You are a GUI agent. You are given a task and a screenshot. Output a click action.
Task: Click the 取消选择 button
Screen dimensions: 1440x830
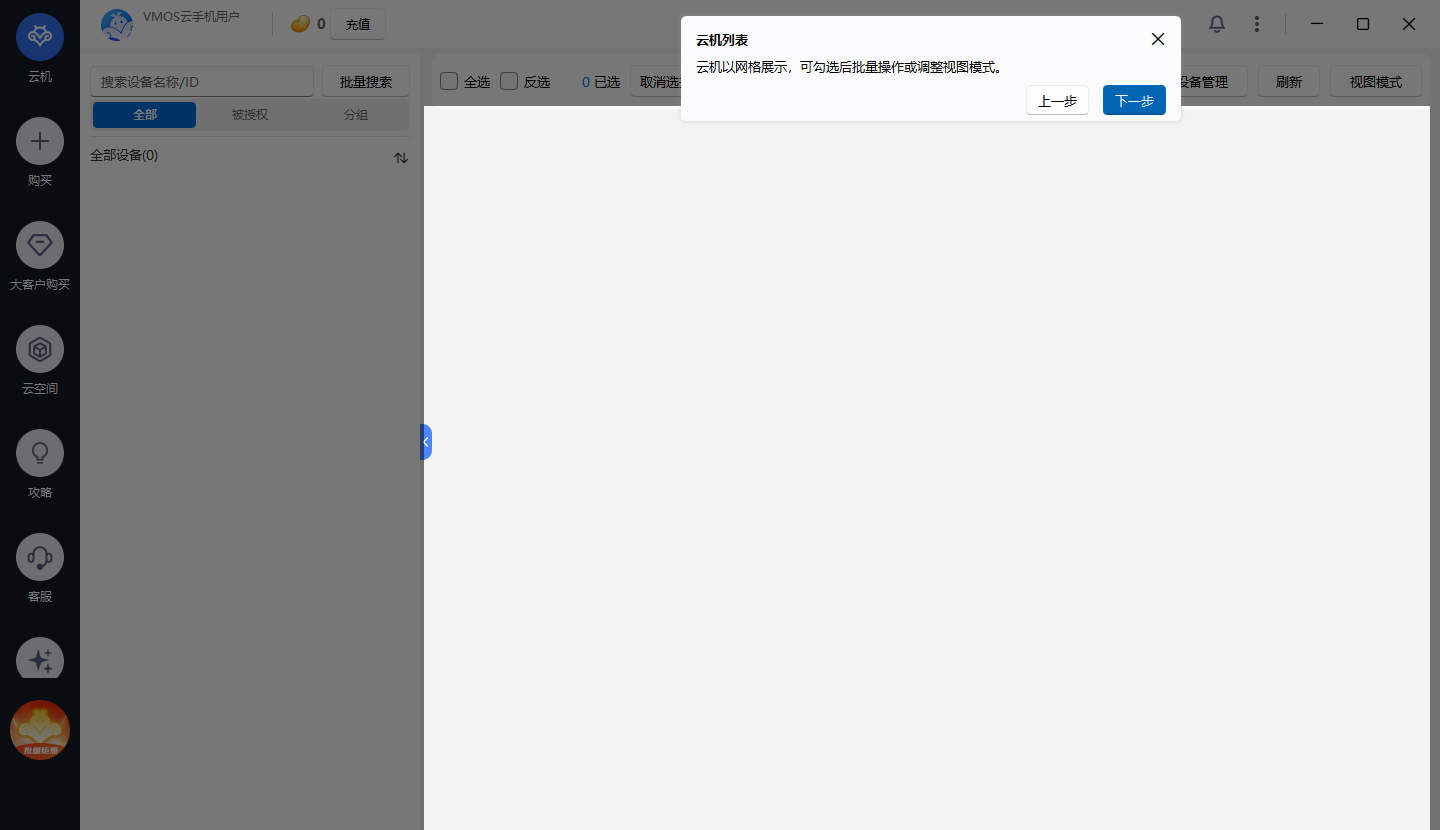656,82
